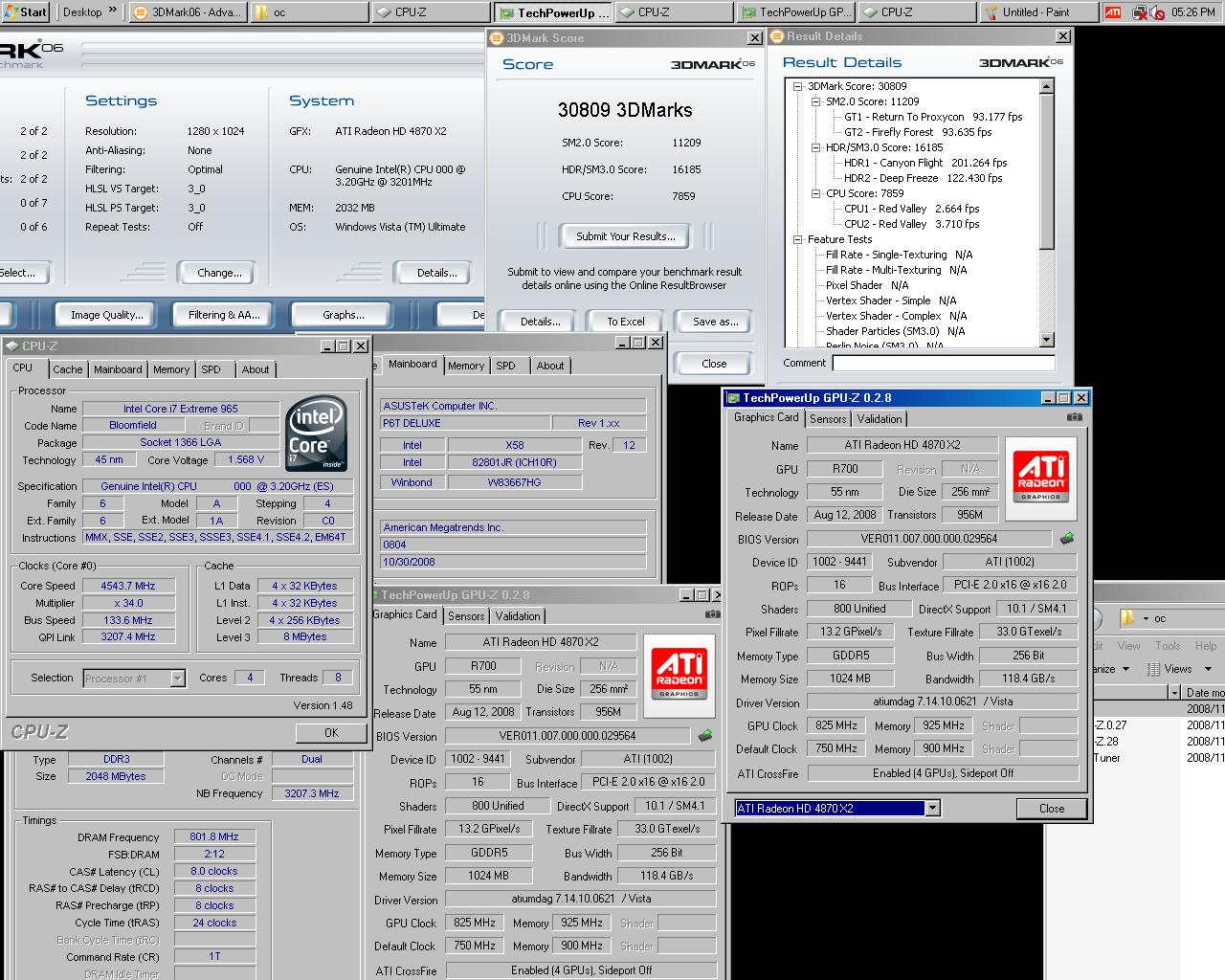Click the Result Details window title icon
This screenshot has height=980, width=1225.
point(776,36)
